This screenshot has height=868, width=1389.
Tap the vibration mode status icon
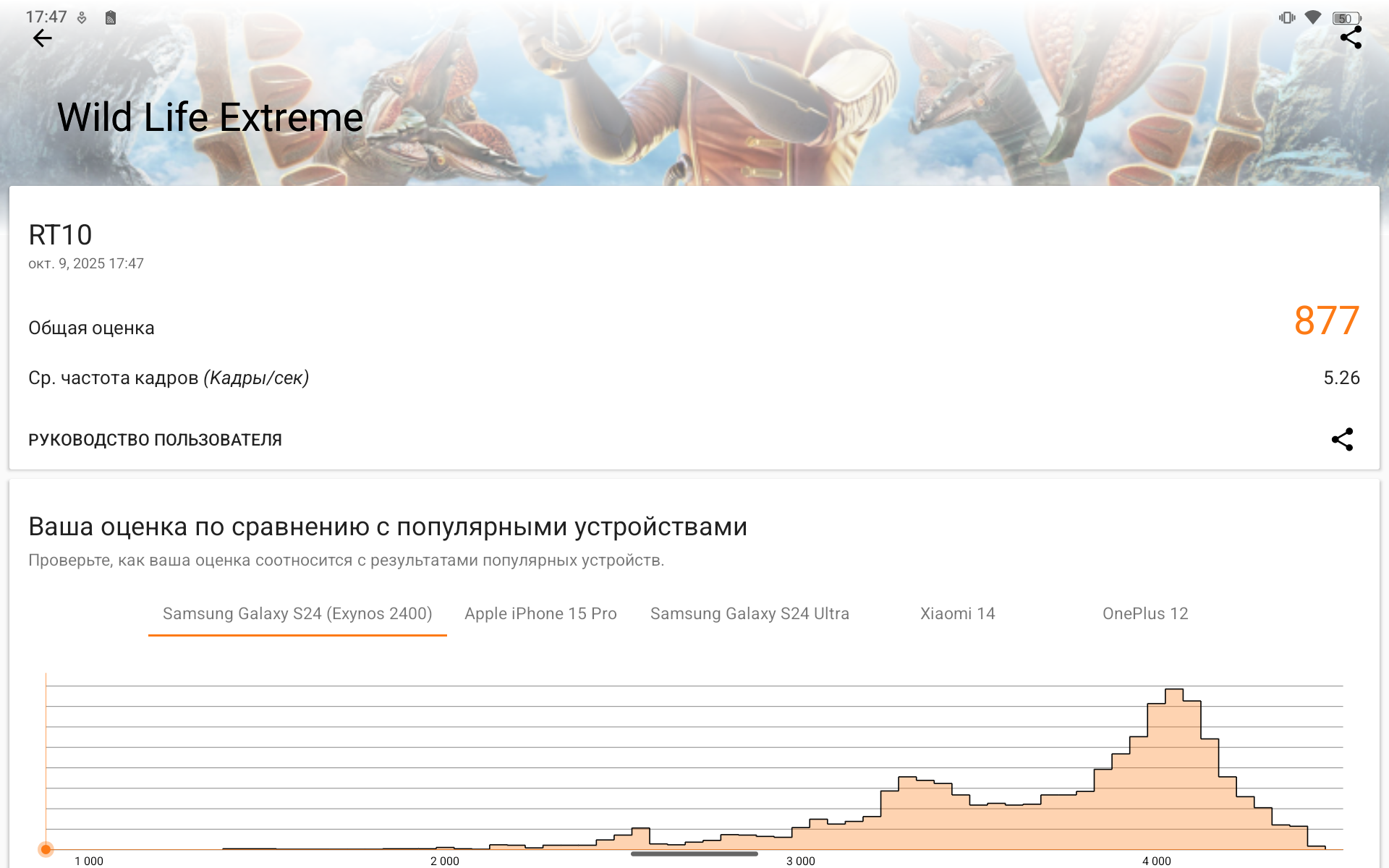pos(1287,17)
